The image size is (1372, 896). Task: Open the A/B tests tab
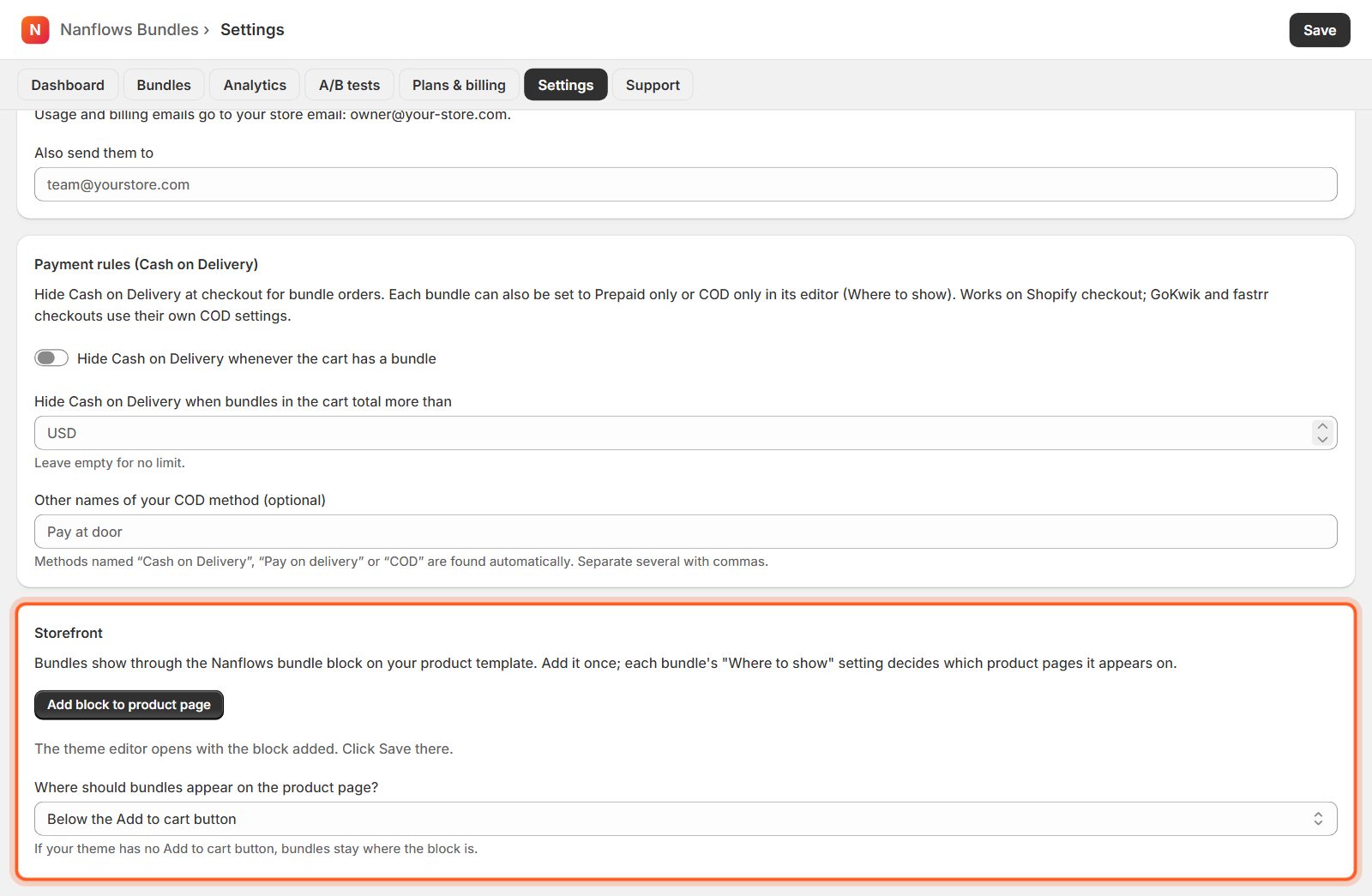click(x=349, y=85)
